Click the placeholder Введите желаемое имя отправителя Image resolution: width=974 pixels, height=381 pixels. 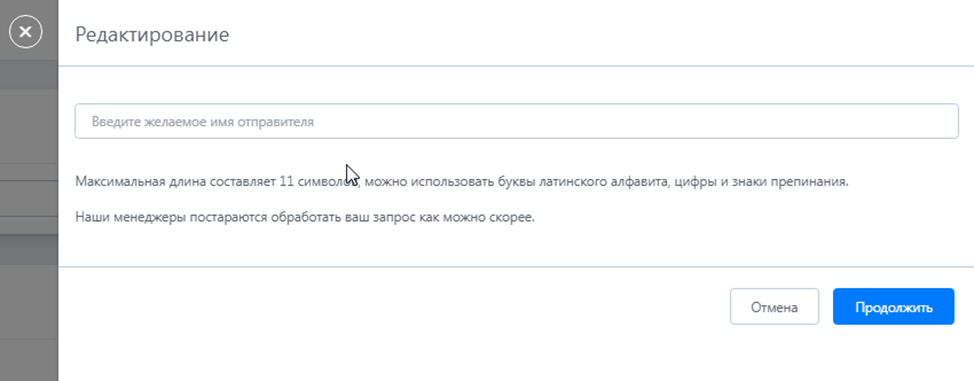(x=203, y=122)
